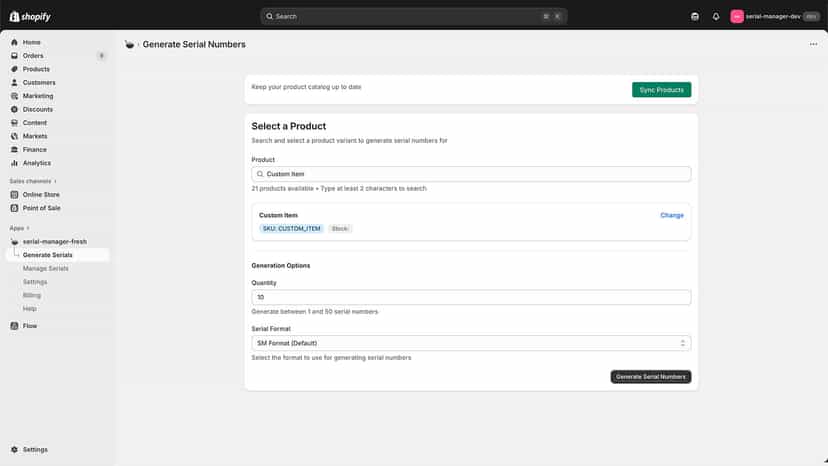Image resolution: width=828 pixels, height=466 pixels.
Task: Open serial-manager-dev account menu
Action: (x=775, y=16)
